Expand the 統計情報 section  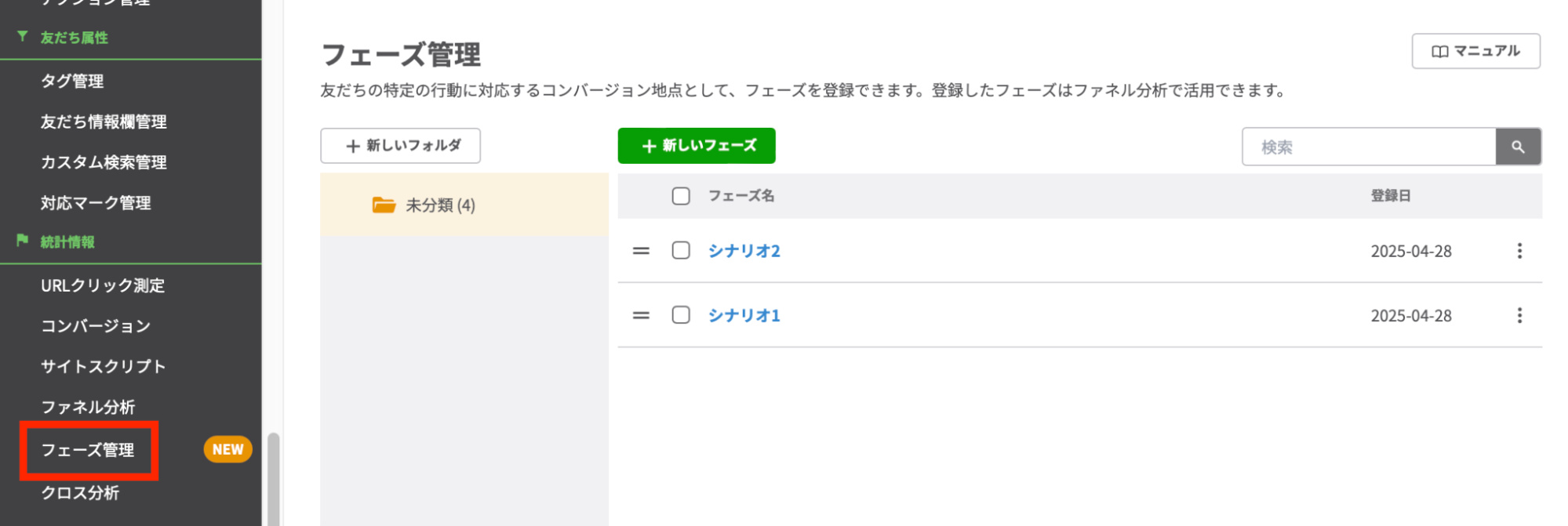(x=67, y=241)
